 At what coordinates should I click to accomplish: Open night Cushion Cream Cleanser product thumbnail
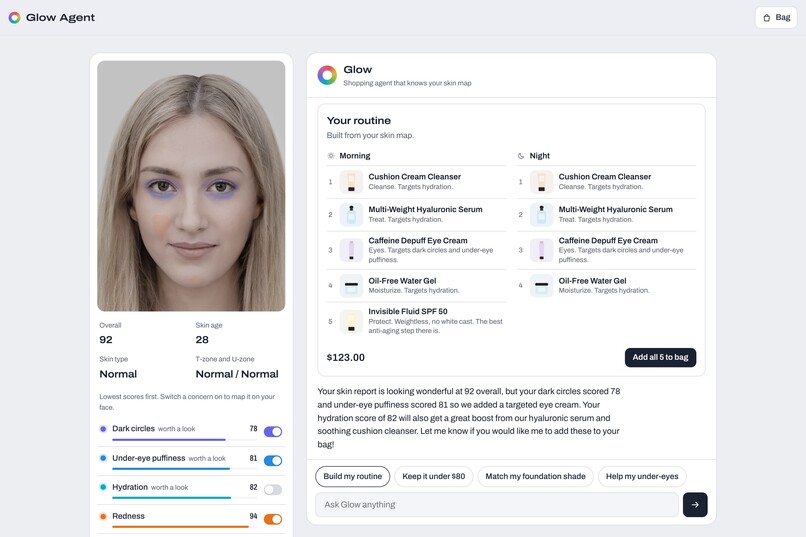(541, 182)
